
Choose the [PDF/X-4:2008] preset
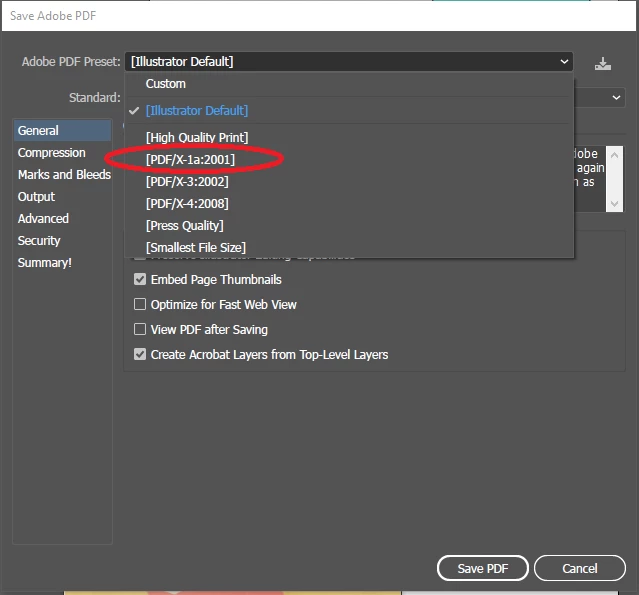pyautogui.click(x=349, y=203)
